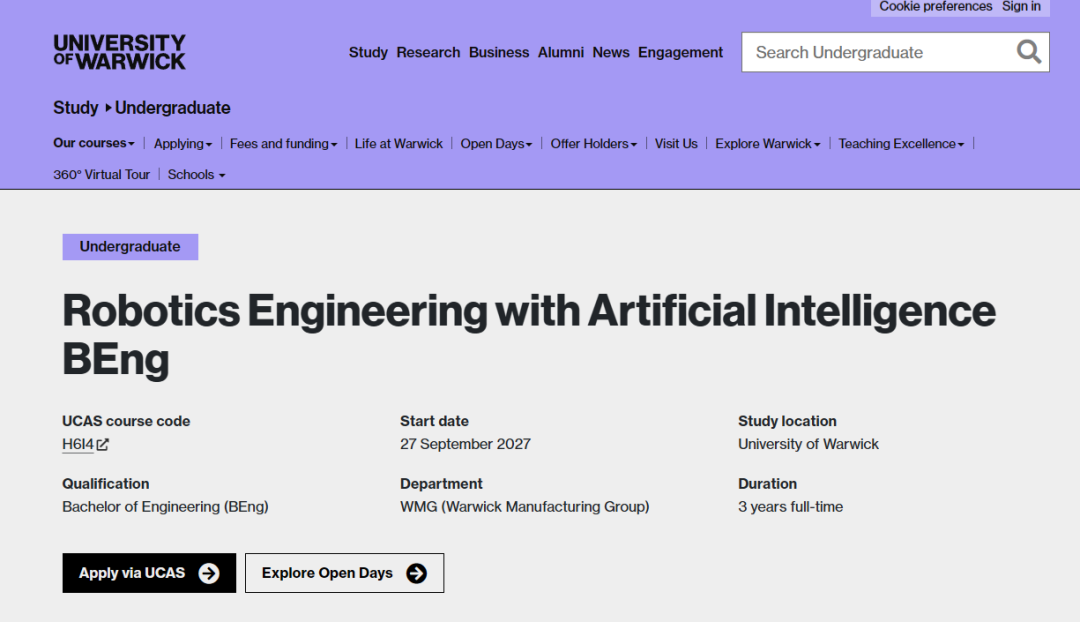The image size is (1080, 622).
Task: Expand the Open Days dropdown
Action: tap(496, 143)
